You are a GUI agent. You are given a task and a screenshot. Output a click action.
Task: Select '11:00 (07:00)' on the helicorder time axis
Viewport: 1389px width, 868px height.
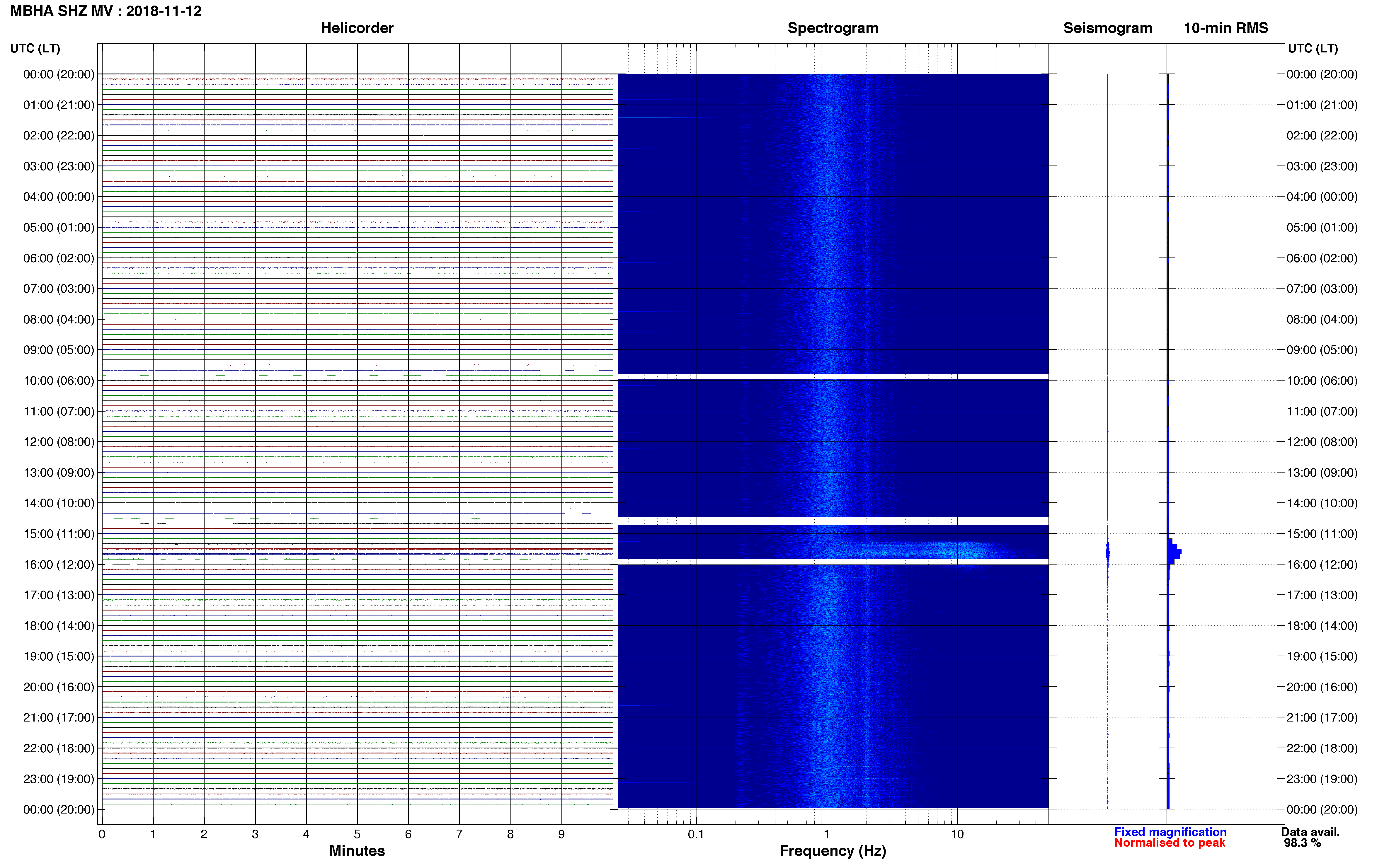tap(59, 412)
